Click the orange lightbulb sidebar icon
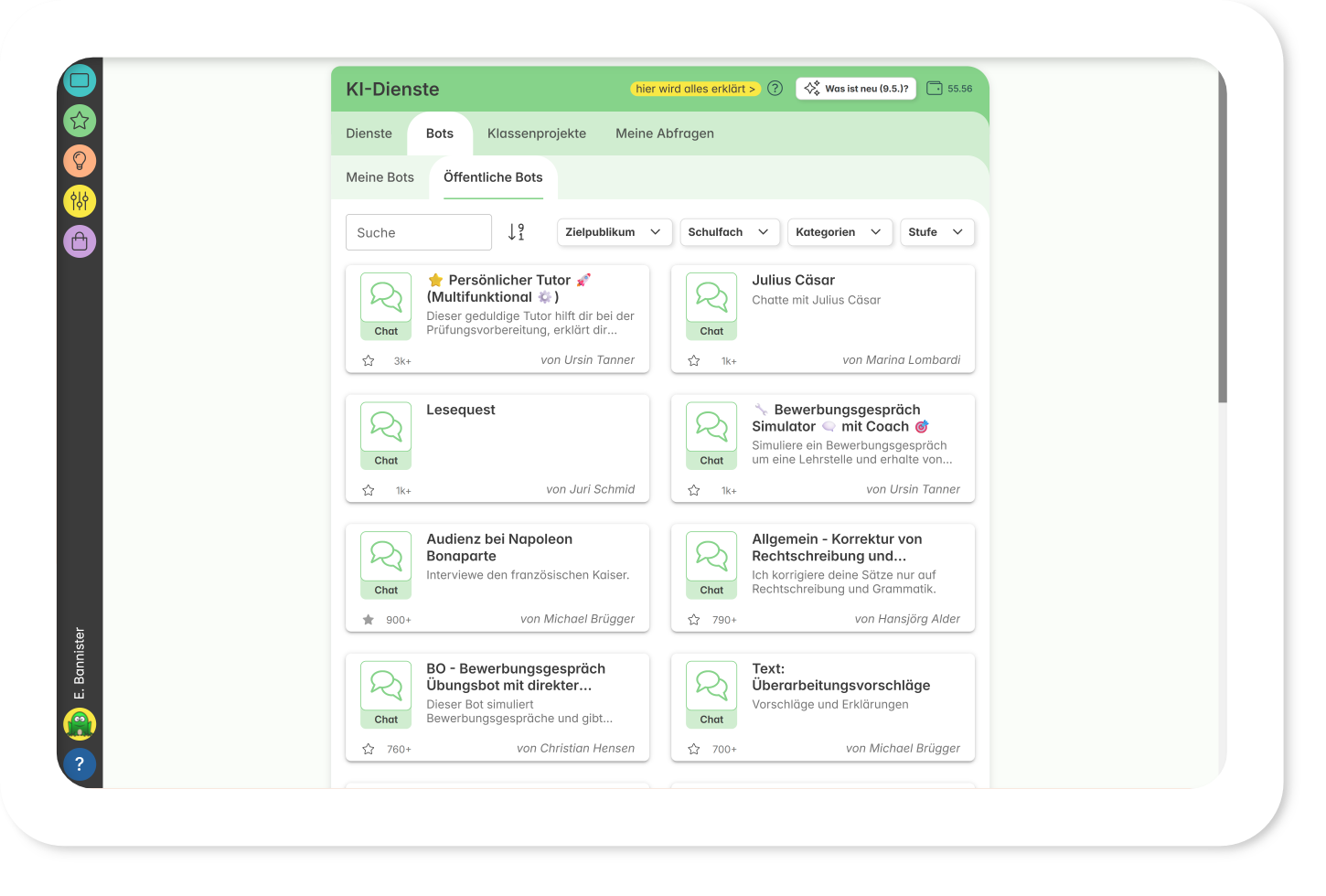The height and width of the screenshot is (896, 1326). [80, 161]
